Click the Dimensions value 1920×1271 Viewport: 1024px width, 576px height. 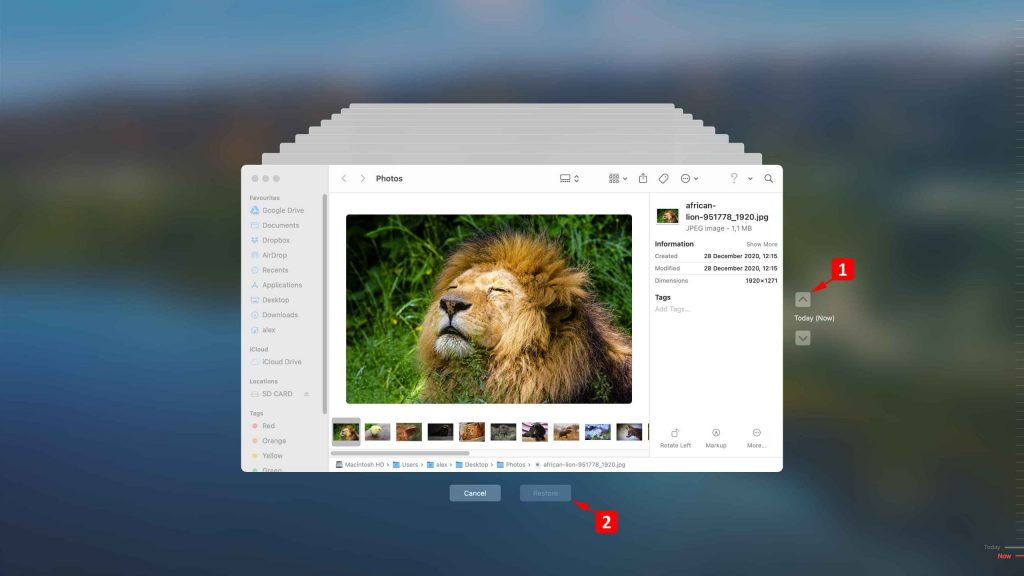point(761,281)
